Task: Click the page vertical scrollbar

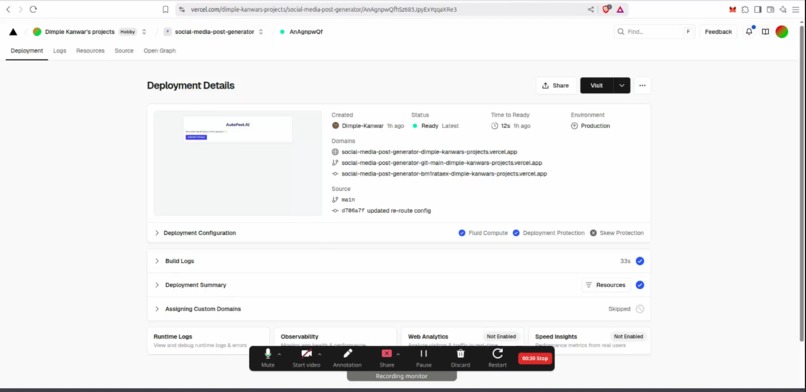Action: click(x=802, y=182)
